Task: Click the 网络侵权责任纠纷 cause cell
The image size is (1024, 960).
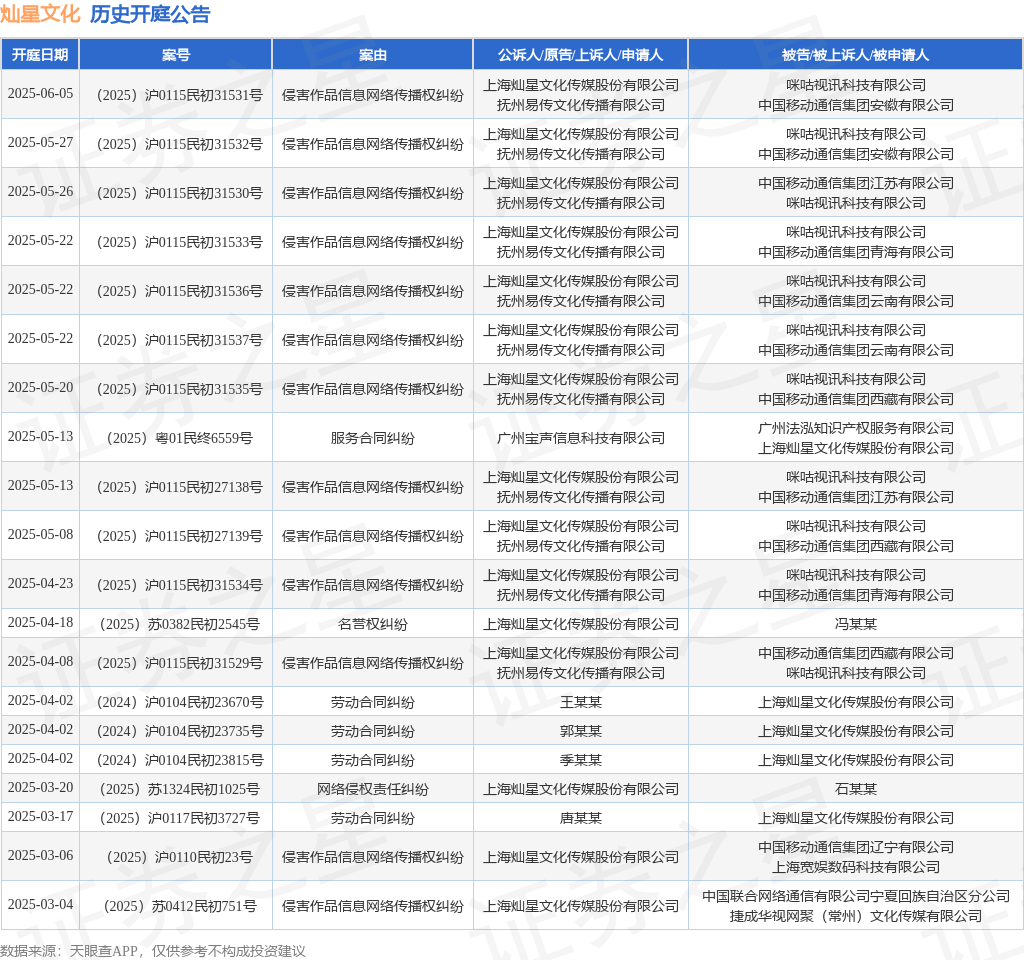Action: coord(372,790)
